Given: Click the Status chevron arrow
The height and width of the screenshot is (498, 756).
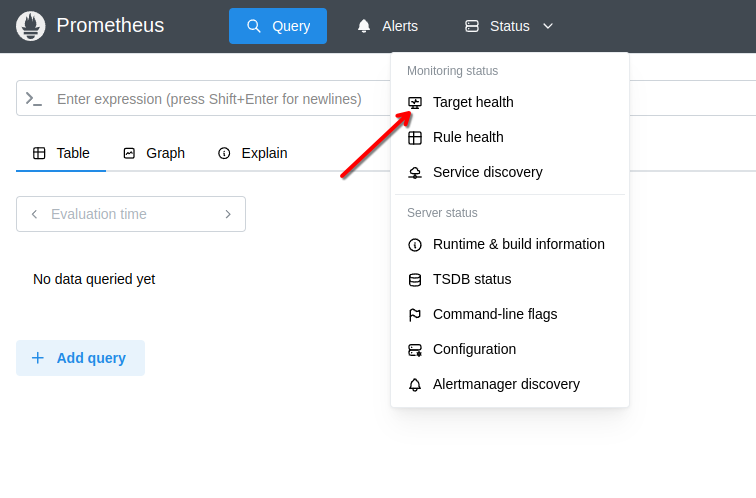Looking at the screenshot, I should pos(547,26).
